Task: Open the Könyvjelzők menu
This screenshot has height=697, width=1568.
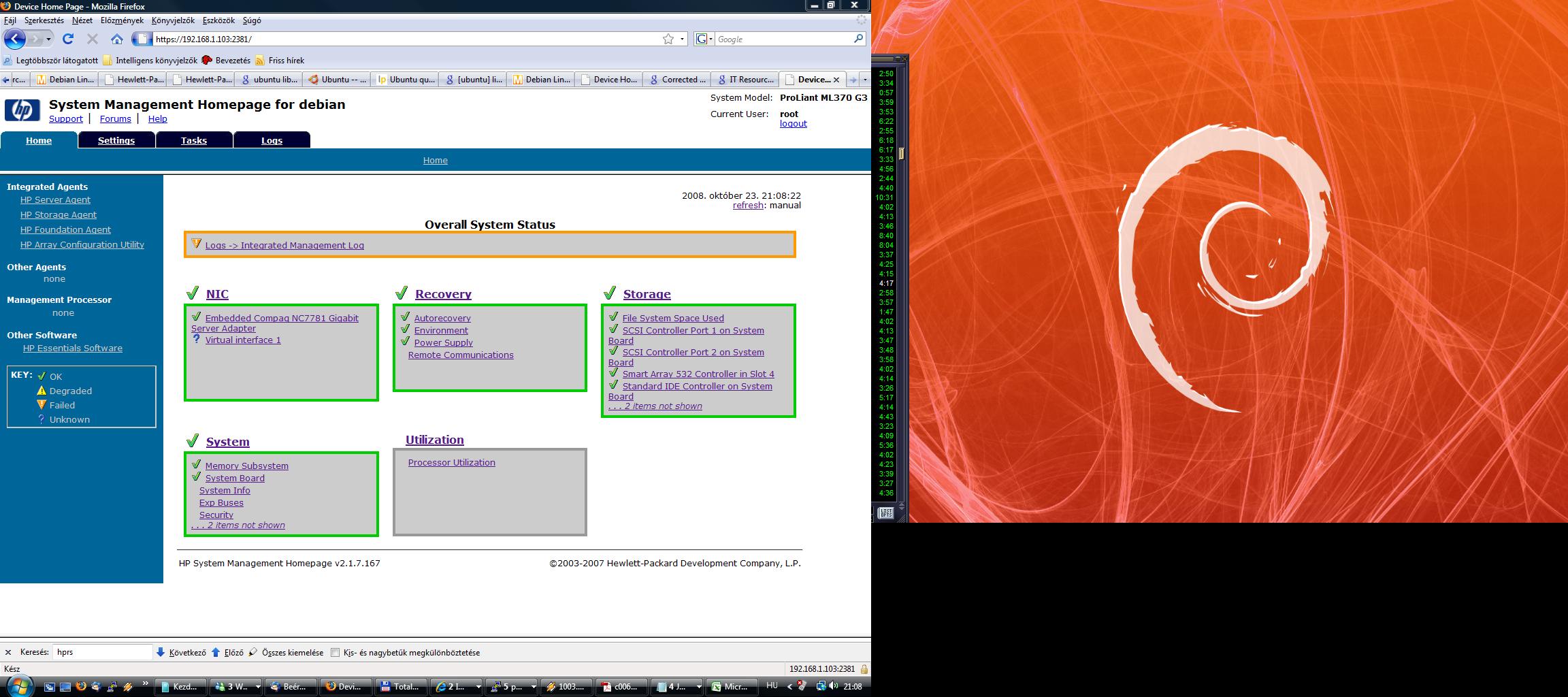Action: 173,20
